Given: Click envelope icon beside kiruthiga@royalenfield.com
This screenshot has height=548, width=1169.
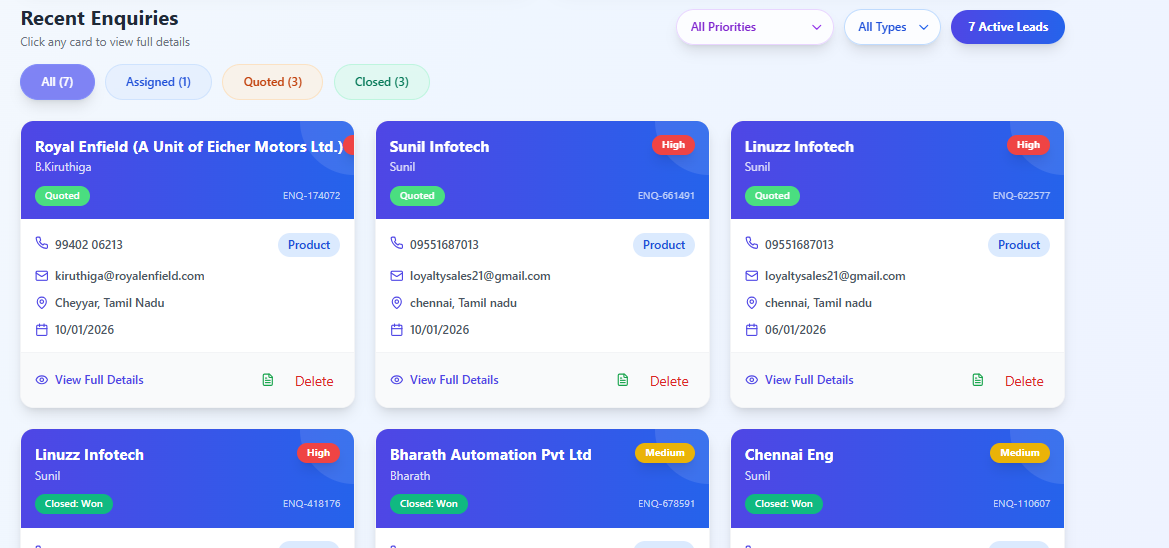Looking at the screenshot, I should coord(42,275).
